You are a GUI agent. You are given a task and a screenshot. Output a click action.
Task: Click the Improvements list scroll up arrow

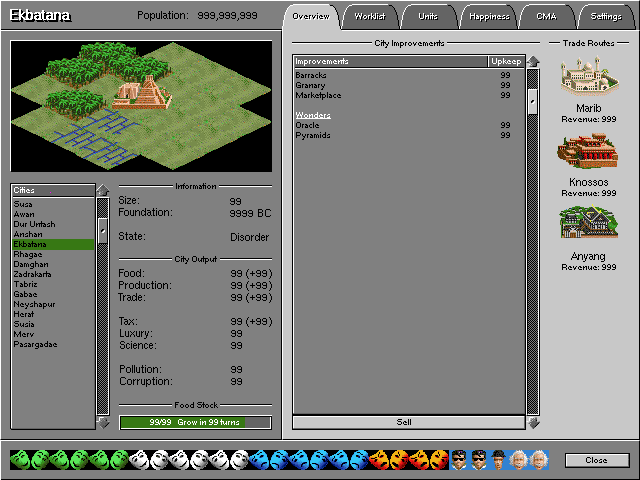(x=533, y=62)
